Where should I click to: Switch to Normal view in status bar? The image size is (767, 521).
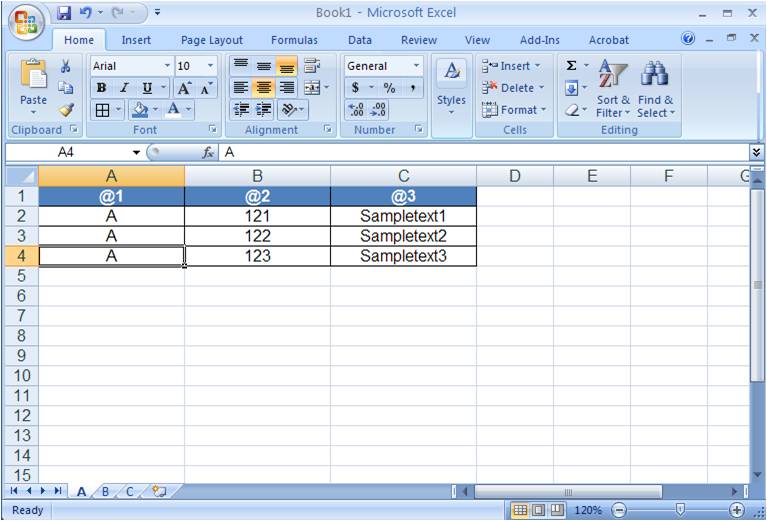point(519,510)
